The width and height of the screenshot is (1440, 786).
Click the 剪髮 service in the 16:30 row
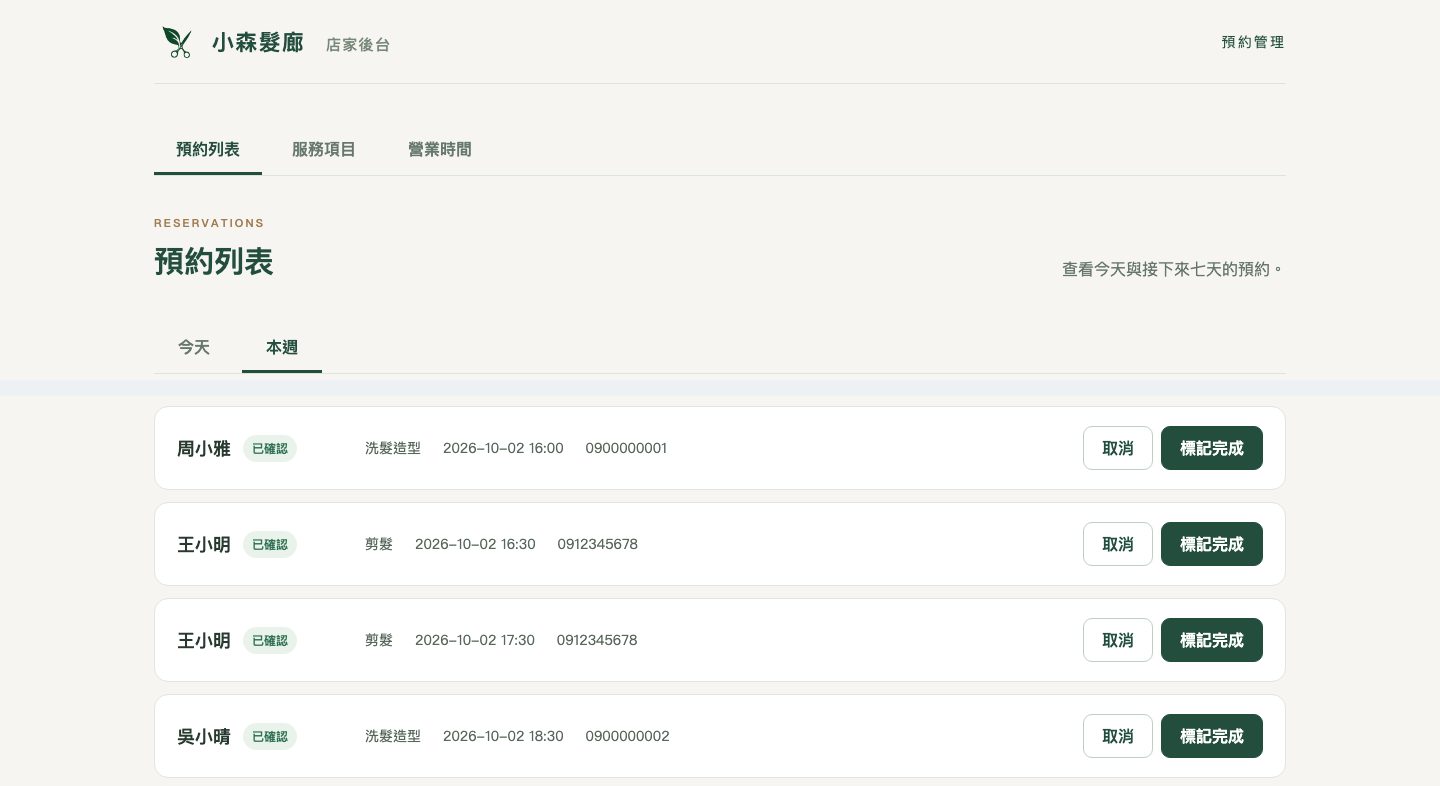click(379, 544)
